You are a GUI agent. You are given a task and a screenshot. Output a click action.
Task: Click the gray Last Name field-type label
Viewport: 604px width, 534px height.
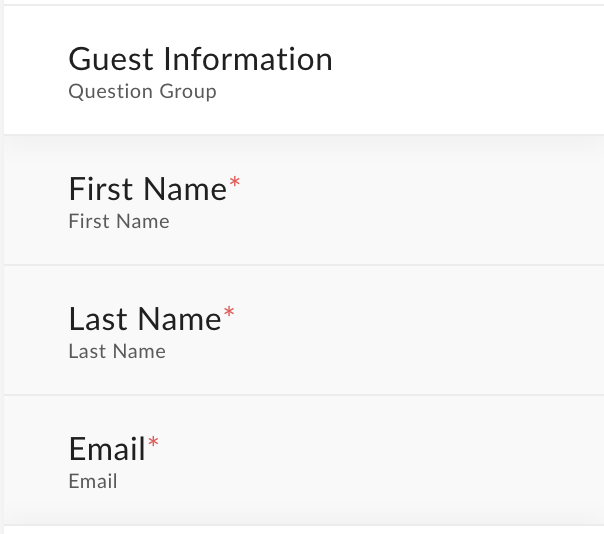(x=117, y=351)
